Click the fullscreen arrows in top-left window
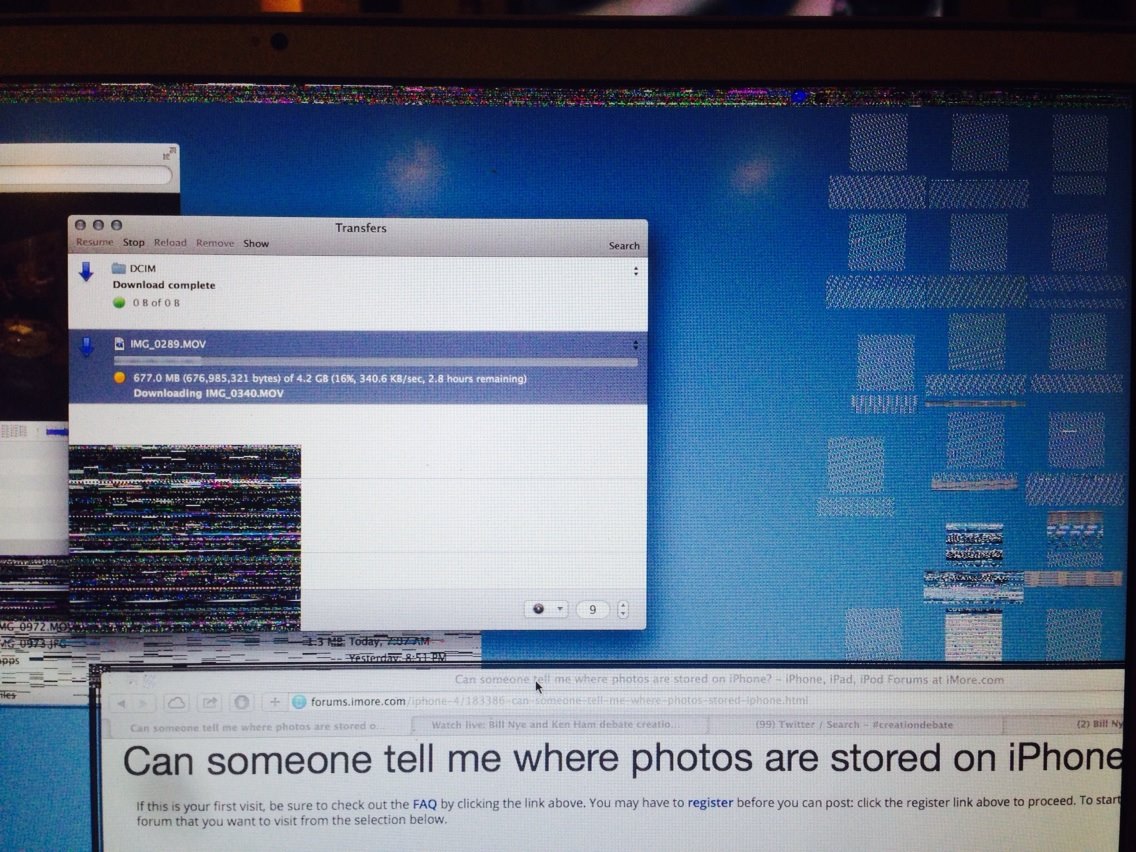The image size is (1136, 852). point(169,153)
